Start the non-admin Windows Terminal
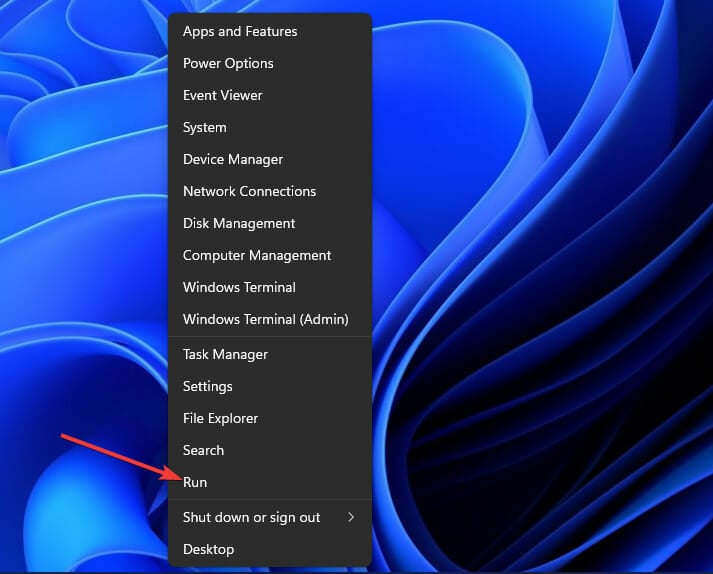Image resolution: width=713 pixels, height=574 pixels. (239, 287)
